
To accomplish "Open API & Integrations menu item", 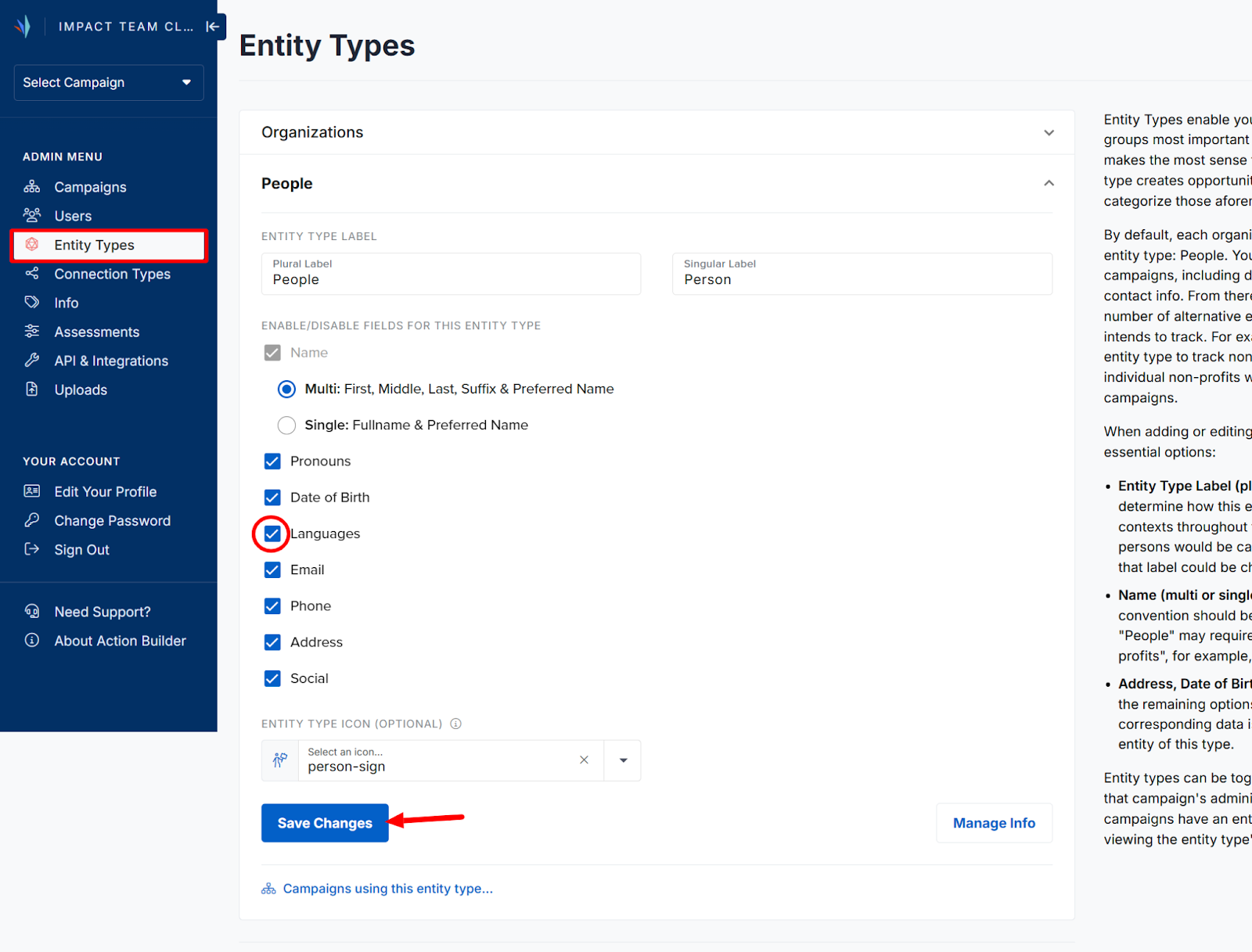I will pyautogui.click(x=111, y=361).
